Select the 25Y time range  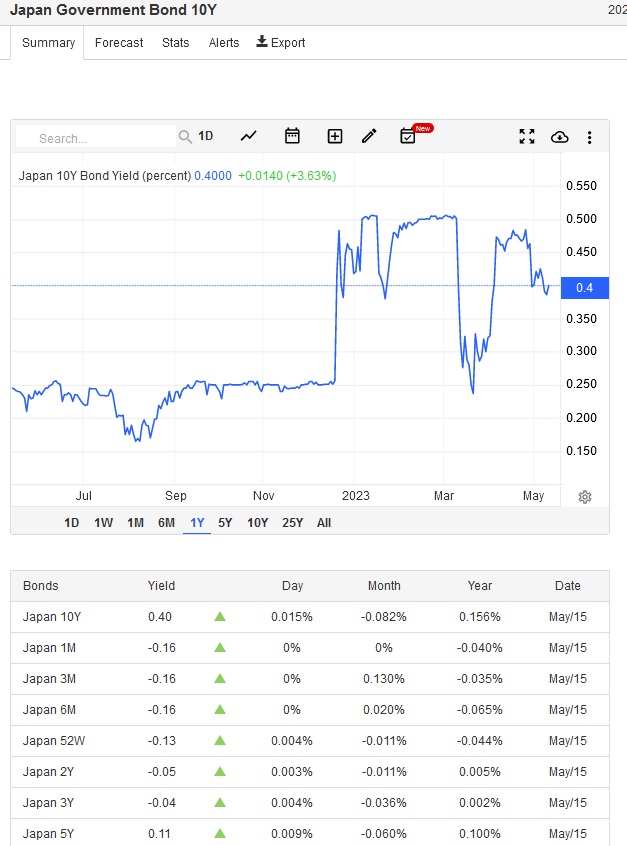pos(292,523)
